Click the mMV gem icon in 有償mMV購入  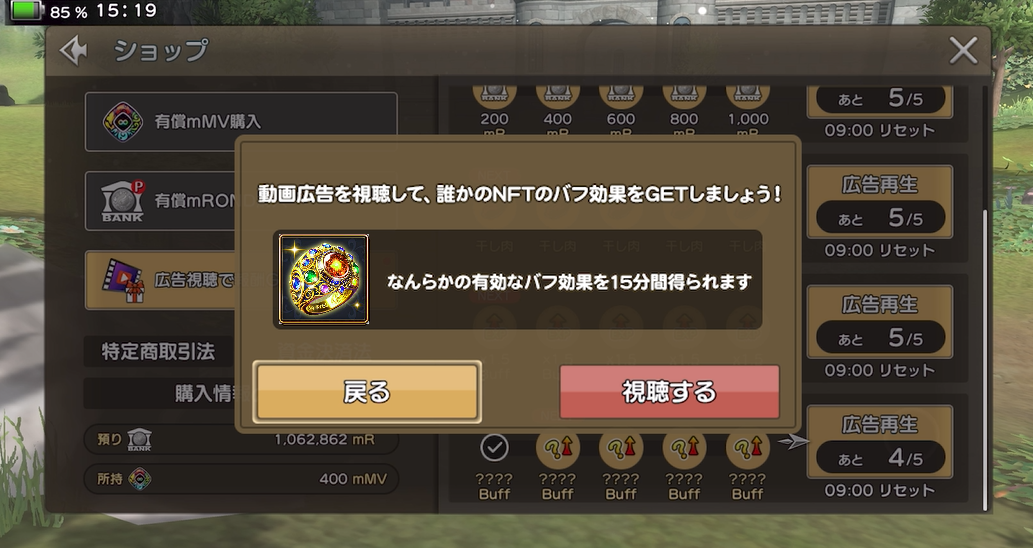pyautogui.click(x=123, y=122)
